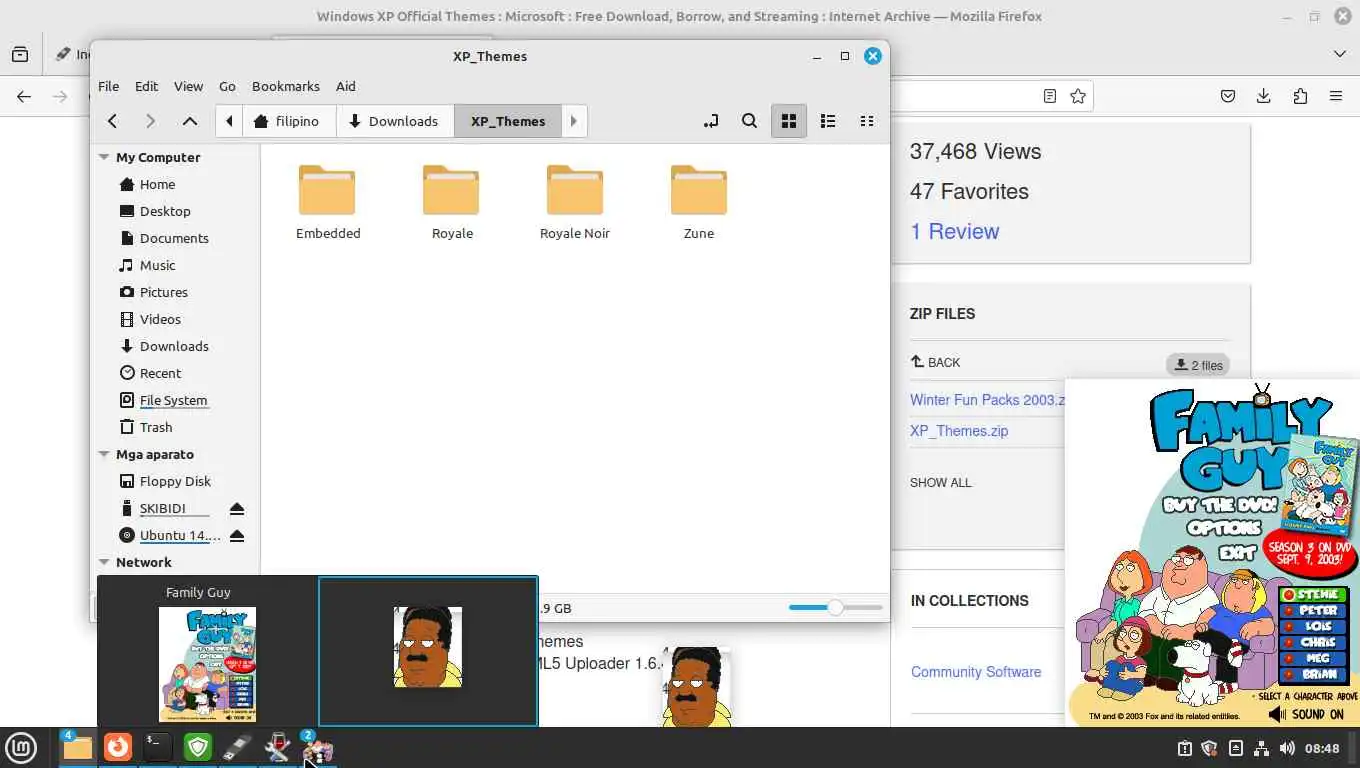Open Firefox hamburger menu
Image resolution: width=1360 pixels, height=768 pixels.
click(1336, 96)
